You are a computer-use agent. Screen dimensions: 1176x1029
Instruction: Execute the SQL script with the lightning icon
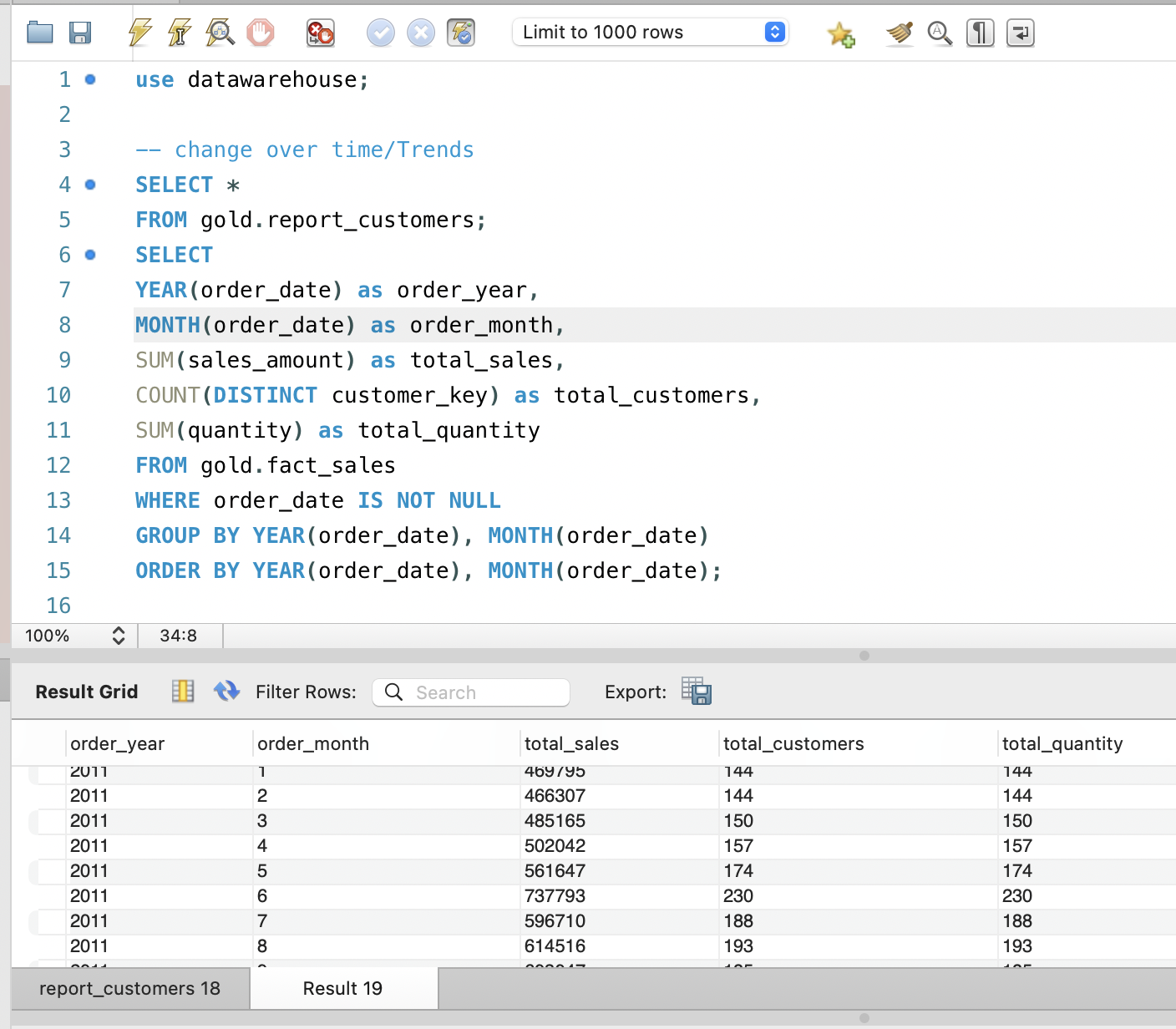(x=139, y=32)
